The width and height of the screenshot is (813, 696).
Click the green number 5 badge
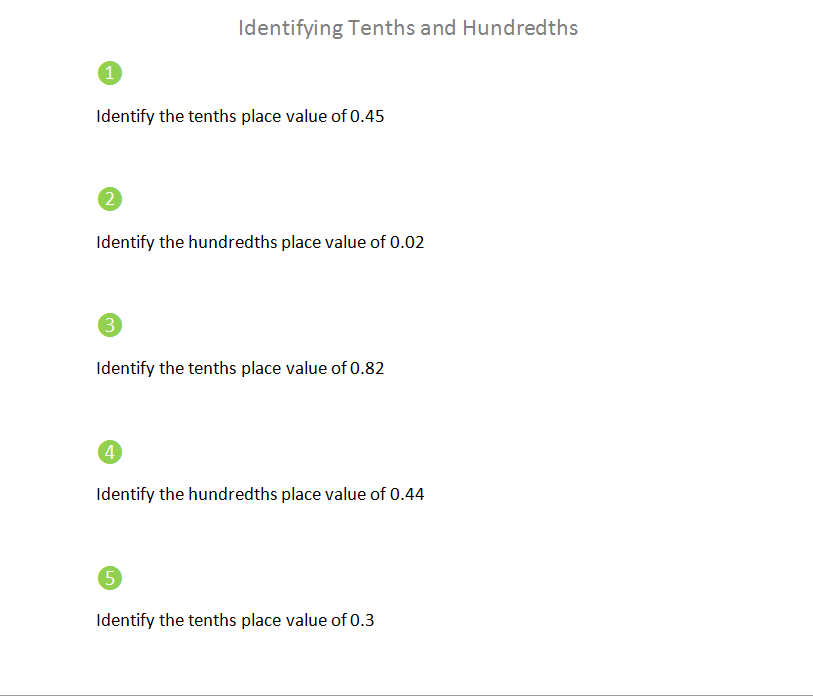pos(110,578)
